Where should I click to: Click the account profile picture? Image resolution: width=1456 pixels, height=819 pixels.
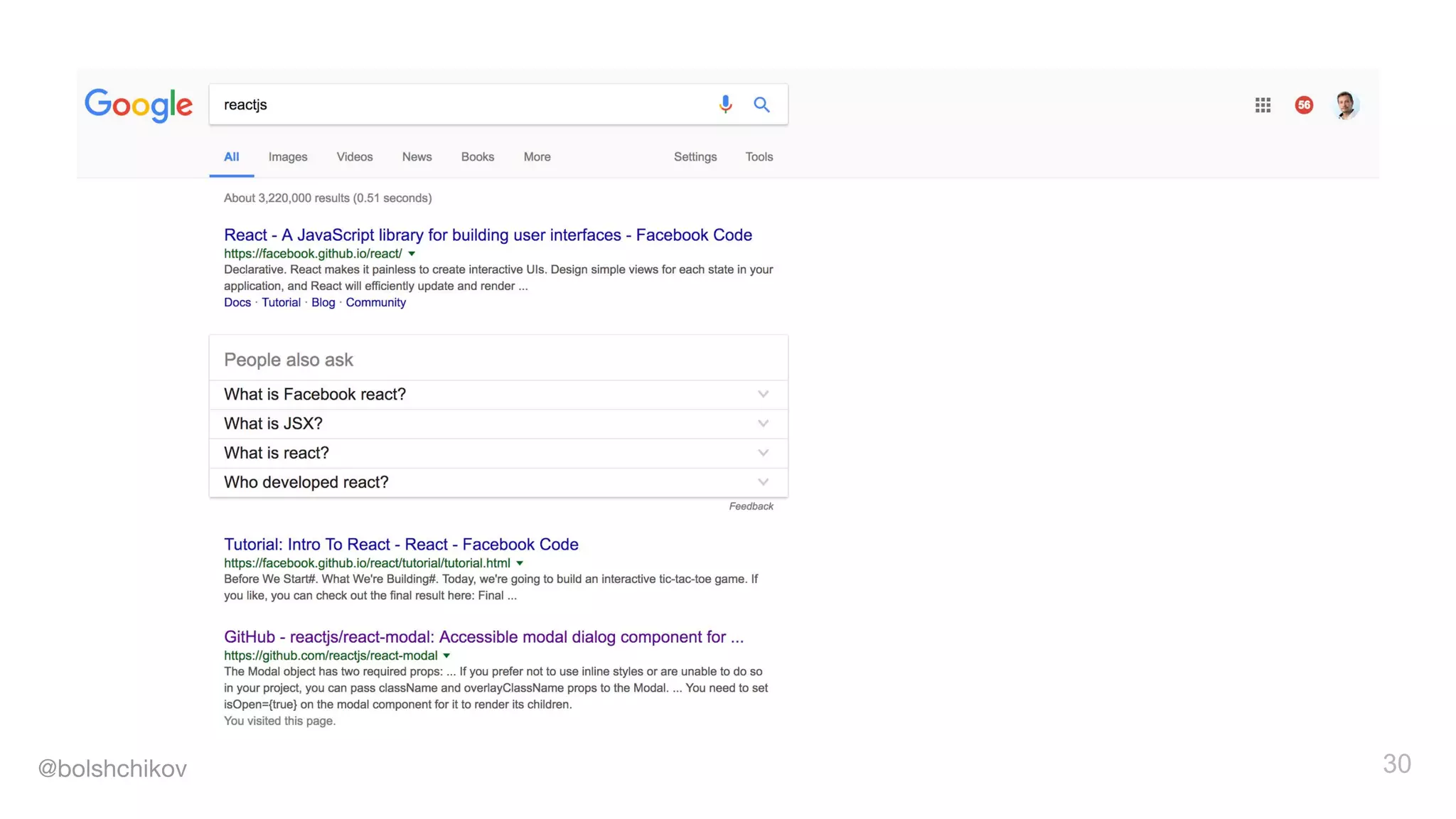pyautogui.click(x=1345, y=105)
